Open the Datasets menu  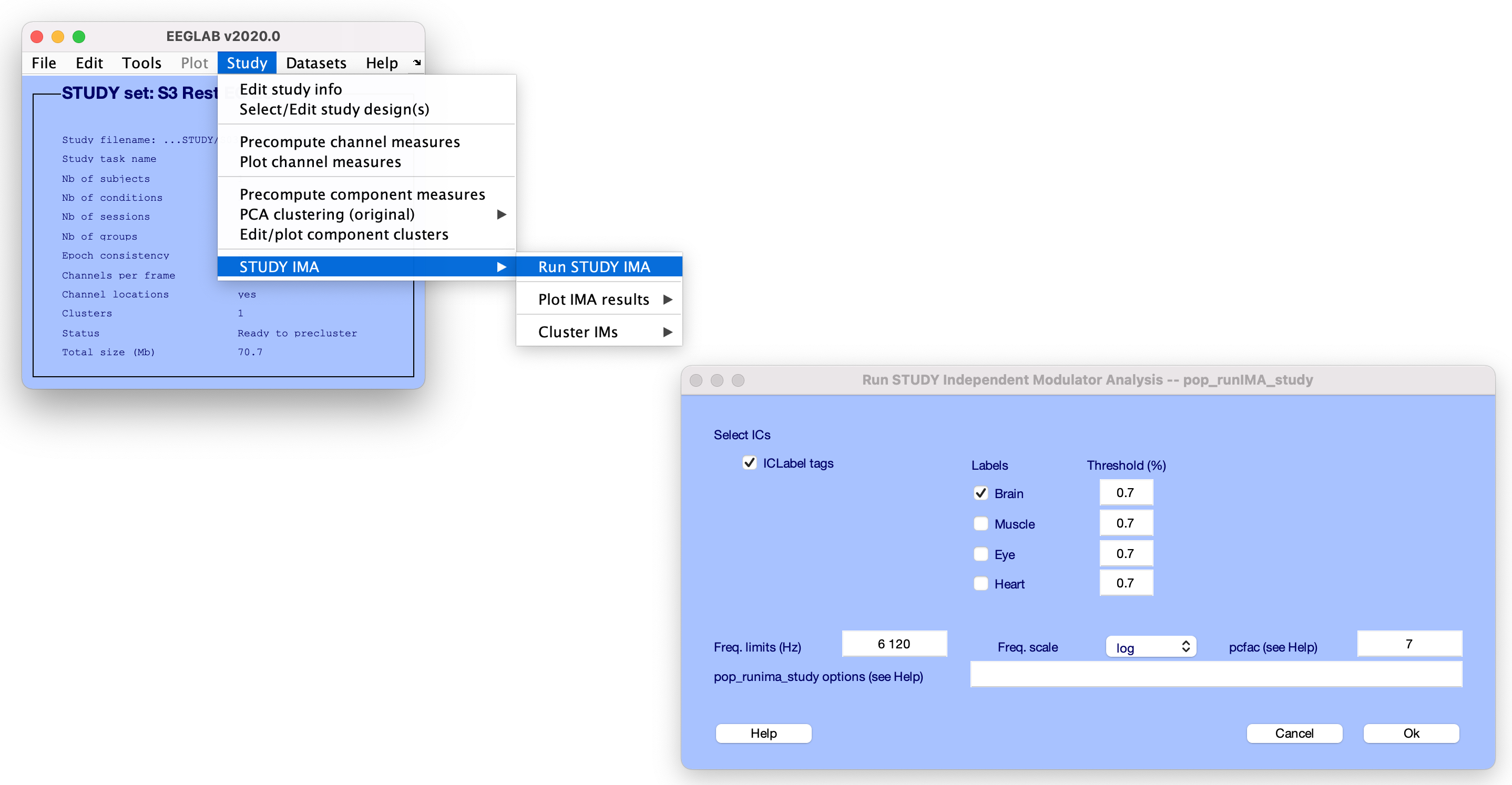(316, 63)
